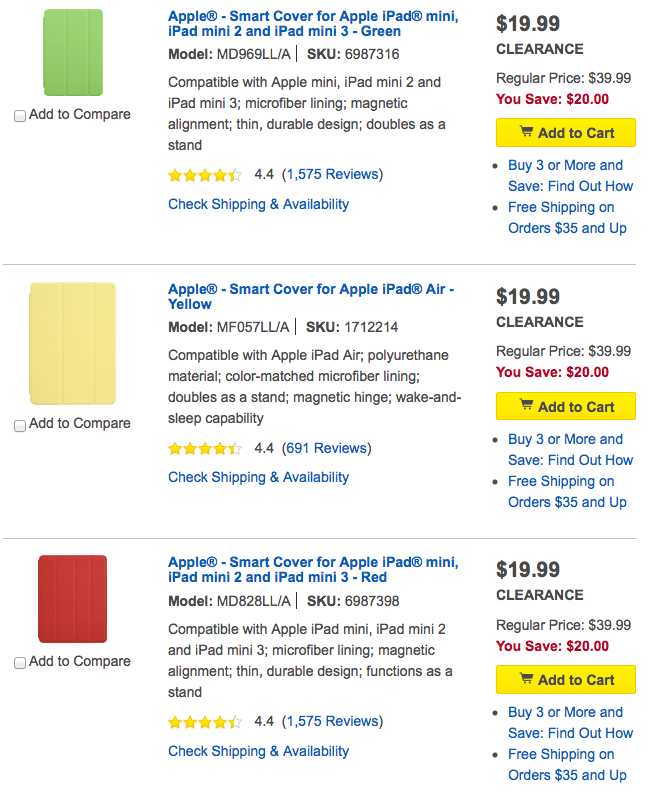Open 1,575 Reviews for the green cover
Image resolution: width=661 pixels, height=801 pixels.
(332, 174)
